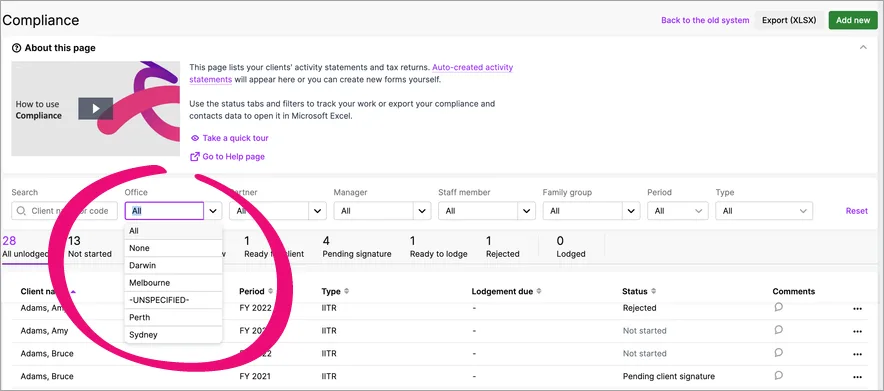Switch to Pending signature tab
Image resolution: width=884 pixels, height=391 pixels.
point(357,247)
